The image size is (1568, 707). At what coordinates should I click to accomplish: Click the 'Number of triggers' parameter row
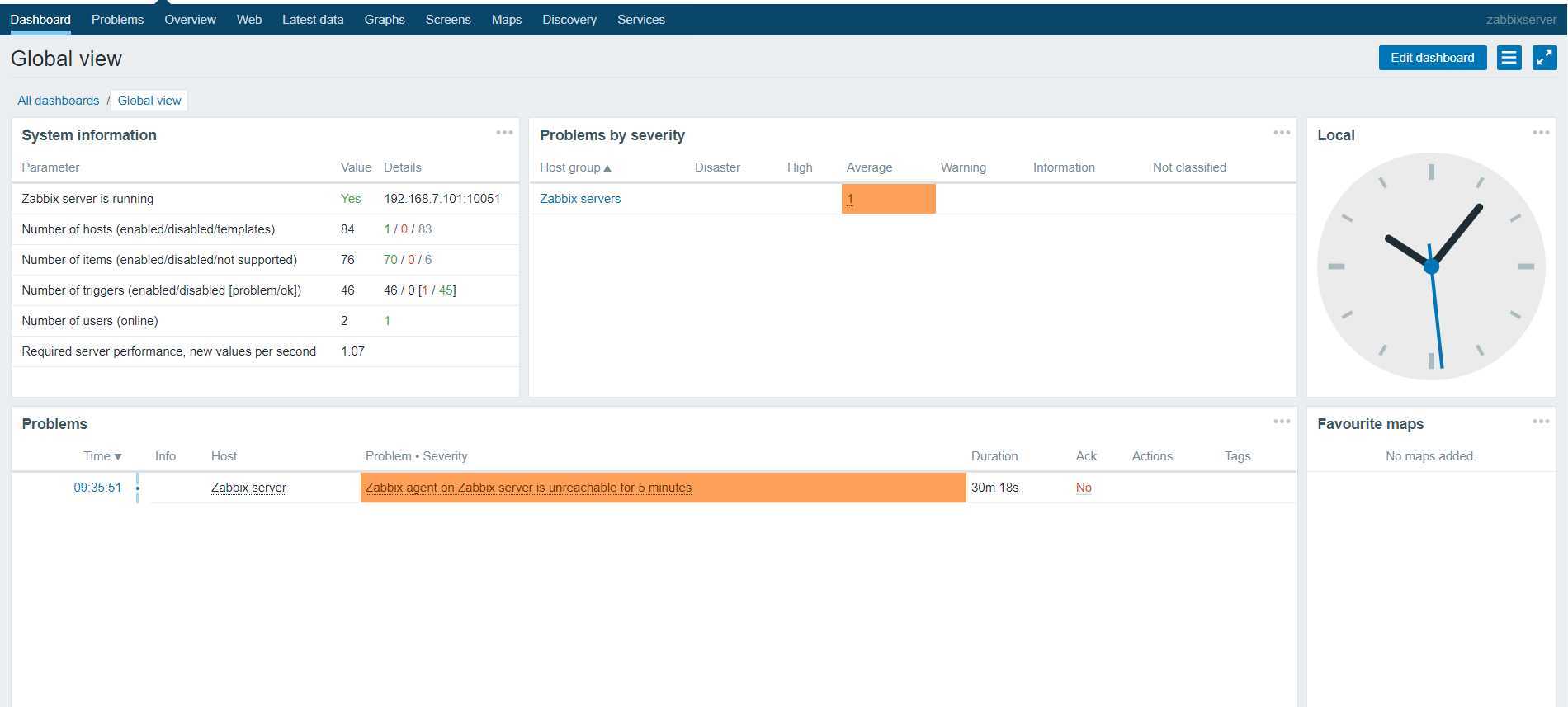coord(265,290)
